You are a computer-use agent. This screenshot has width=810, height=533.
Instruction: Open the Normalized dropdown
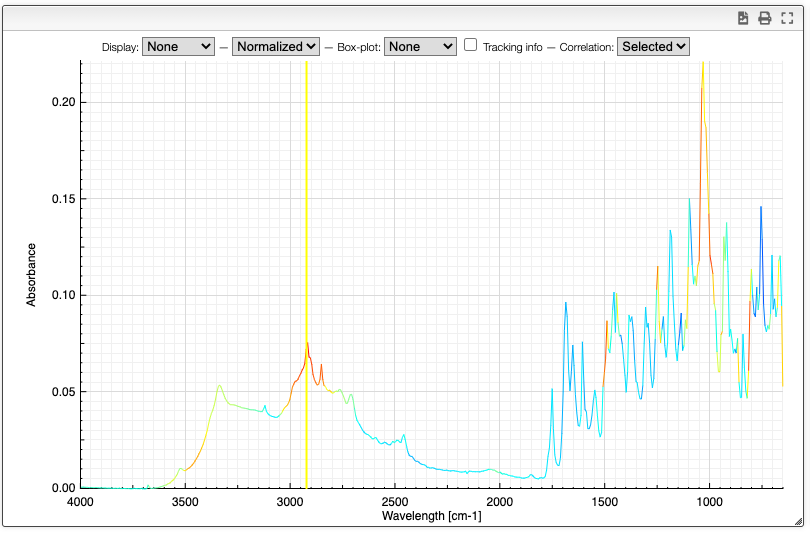point(276,46)
